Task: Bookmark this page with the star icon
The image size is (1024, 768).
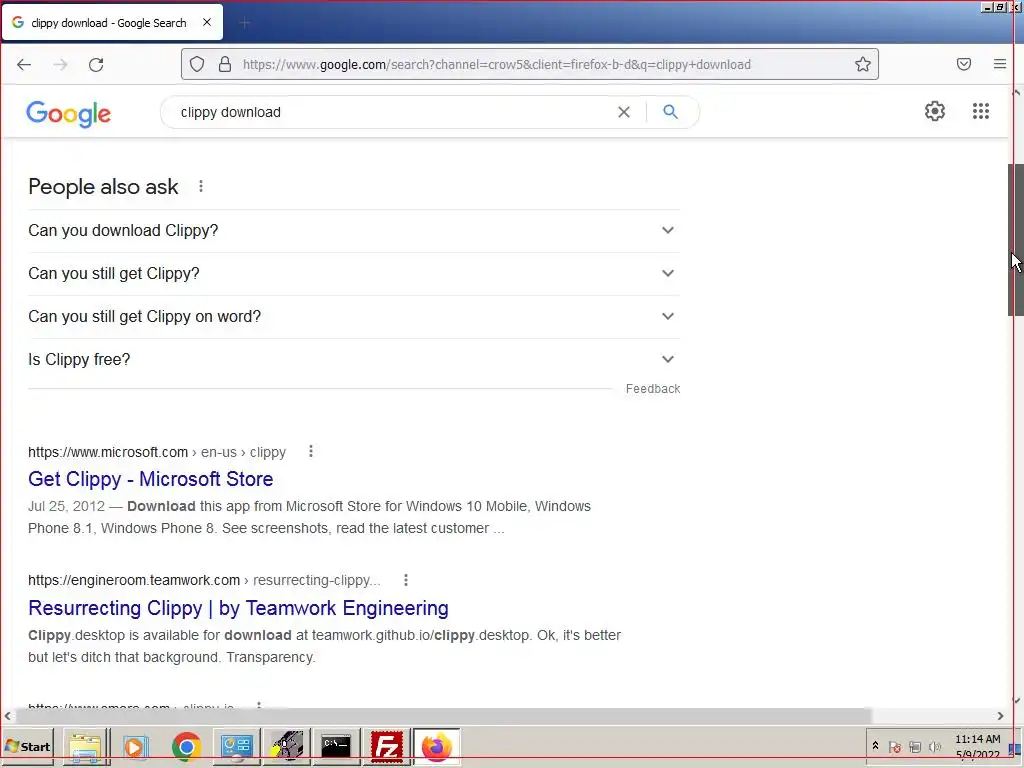Action: click(863, 64)
